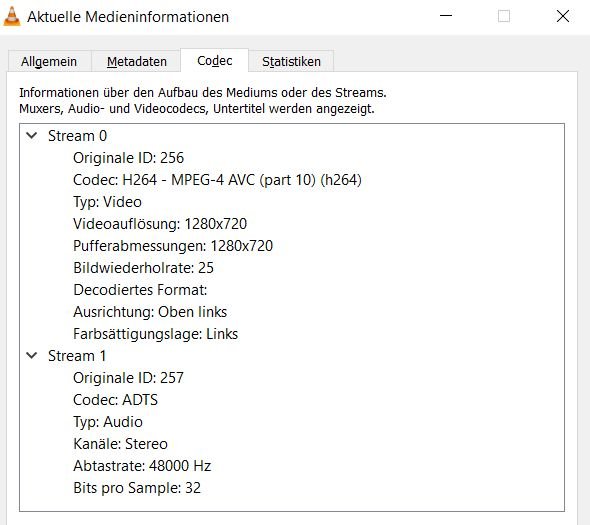Viewport: 590px width, 525px height.
Task: Select the Stream 0 tree entry
Action: (x=78, y=136)
